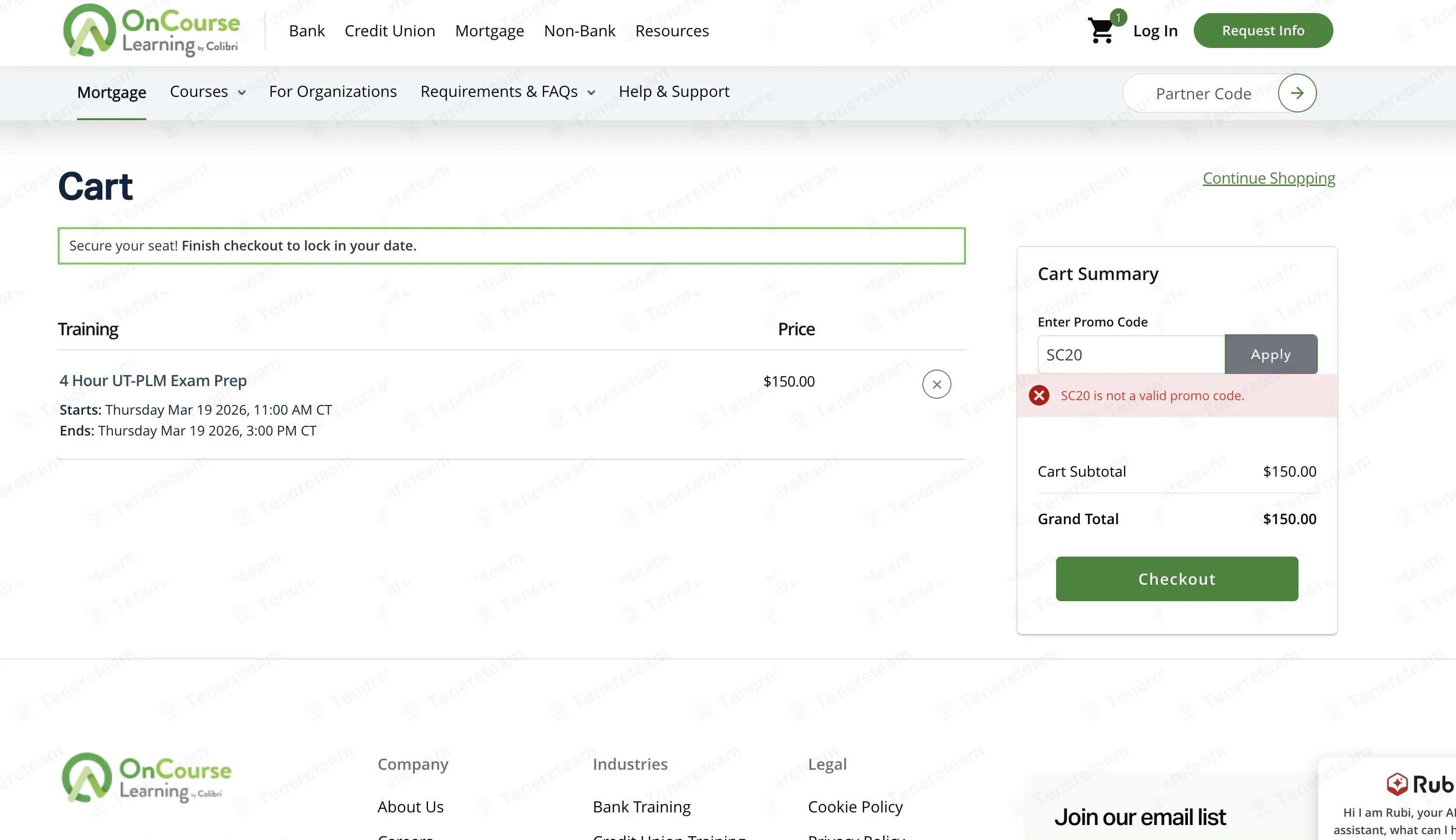Click the Cart Subtotal amount $150.00
The width and height of the screenshot is (1456, 840).
click(x=1289, y=471)
